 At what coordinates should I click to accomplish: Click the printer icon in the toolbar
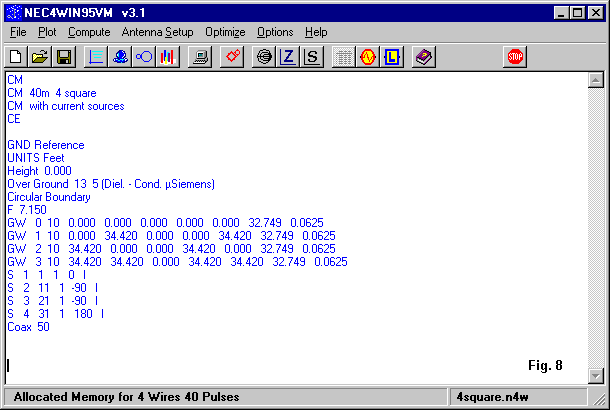point(200,57)
